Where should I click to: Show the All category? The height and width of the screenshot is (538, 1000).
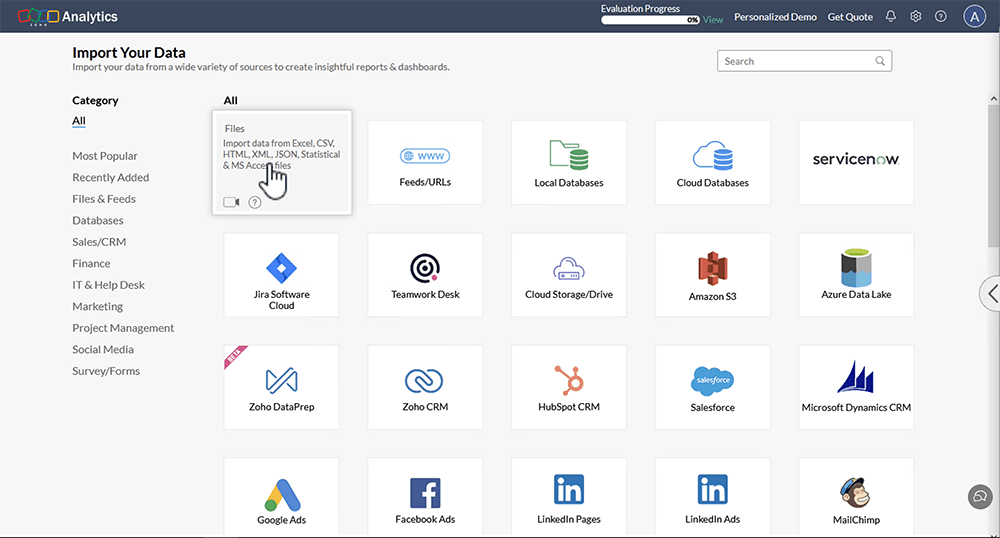pos(78,121)
